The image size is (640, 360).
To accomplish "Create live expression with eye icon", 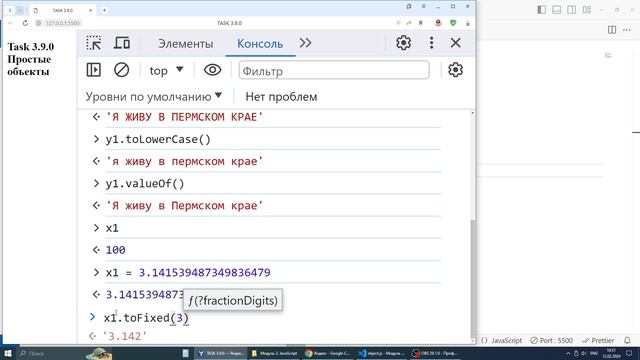I will coord(212,70).
